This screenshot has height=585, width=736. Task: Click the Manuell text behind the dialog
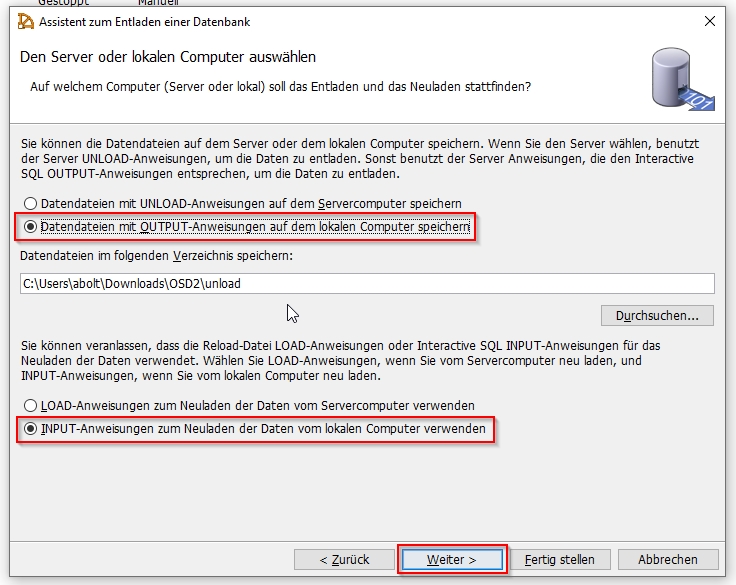pos(157,3)
